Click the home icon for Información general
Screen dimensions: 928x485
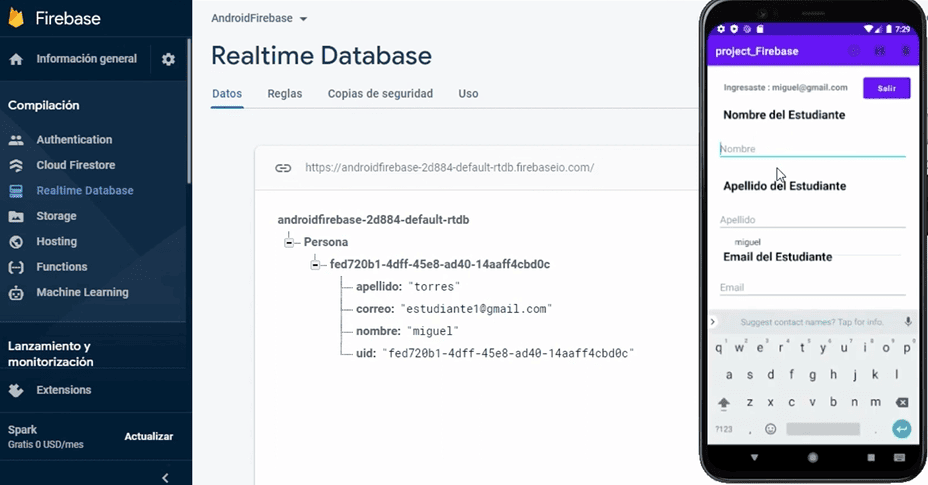pyautogui.click(x=16, y=59)
